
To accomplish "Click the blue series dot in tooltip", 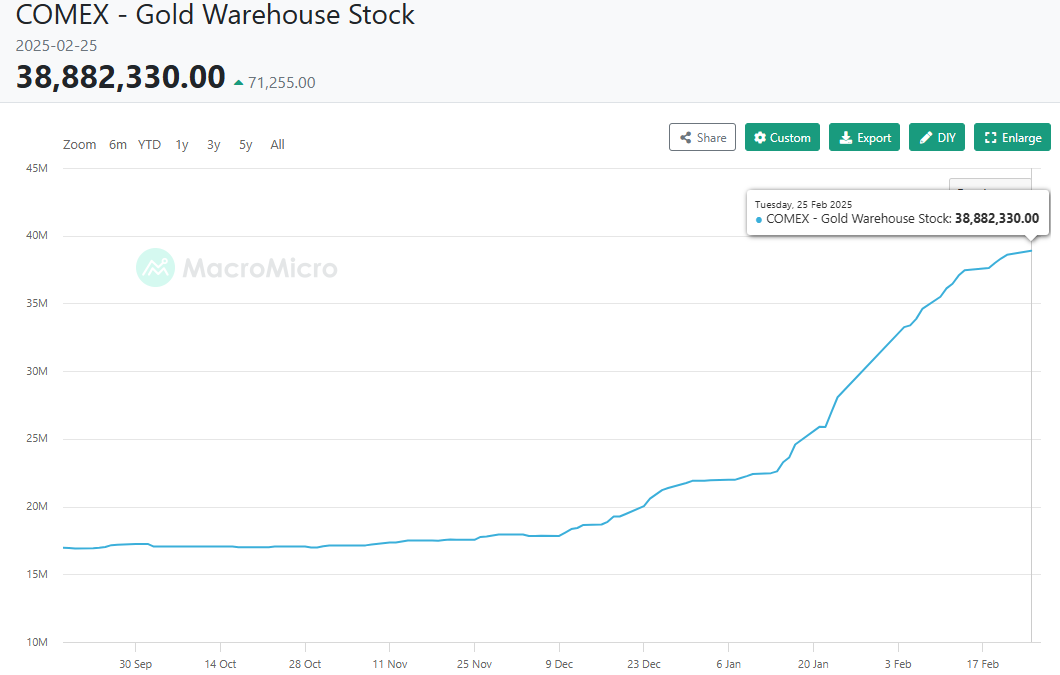I will 759,219.
